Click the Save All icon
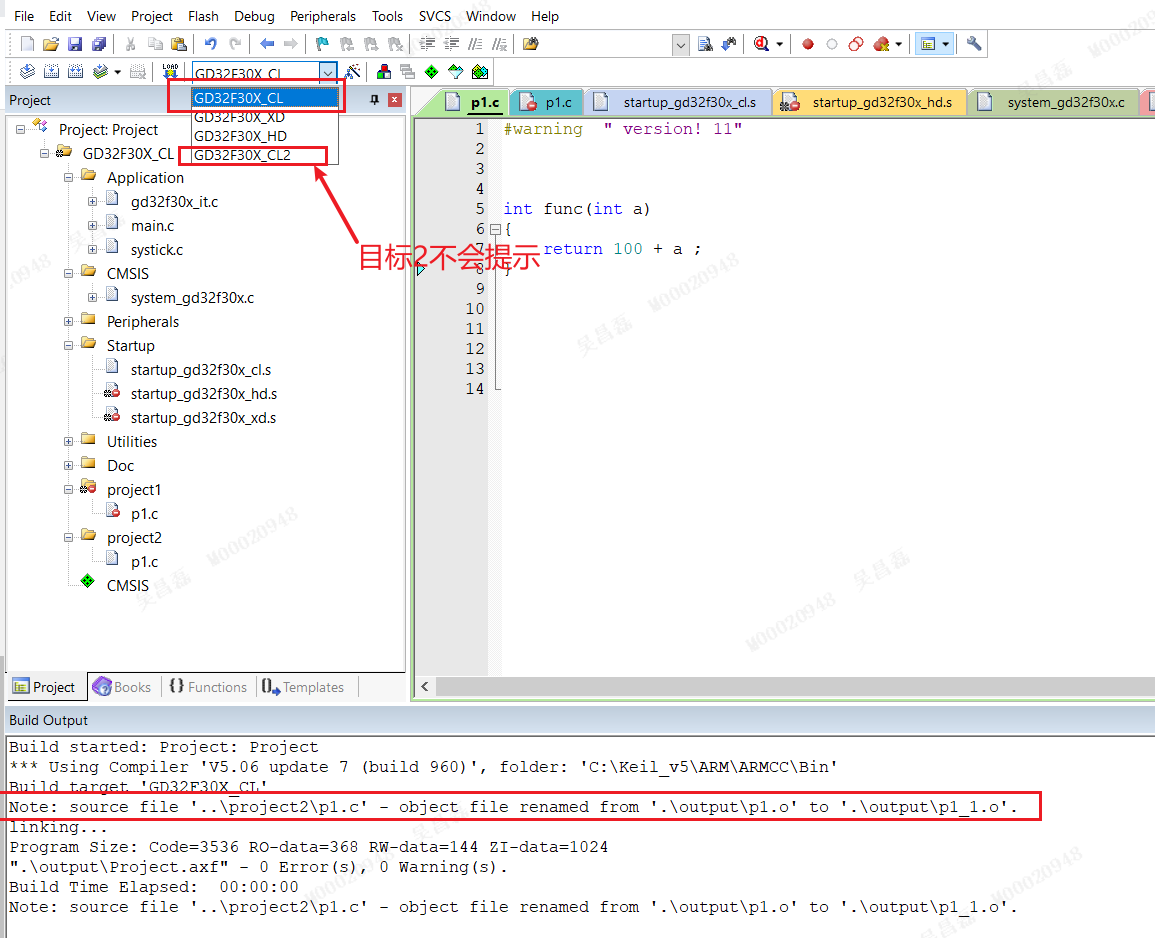 99,44
